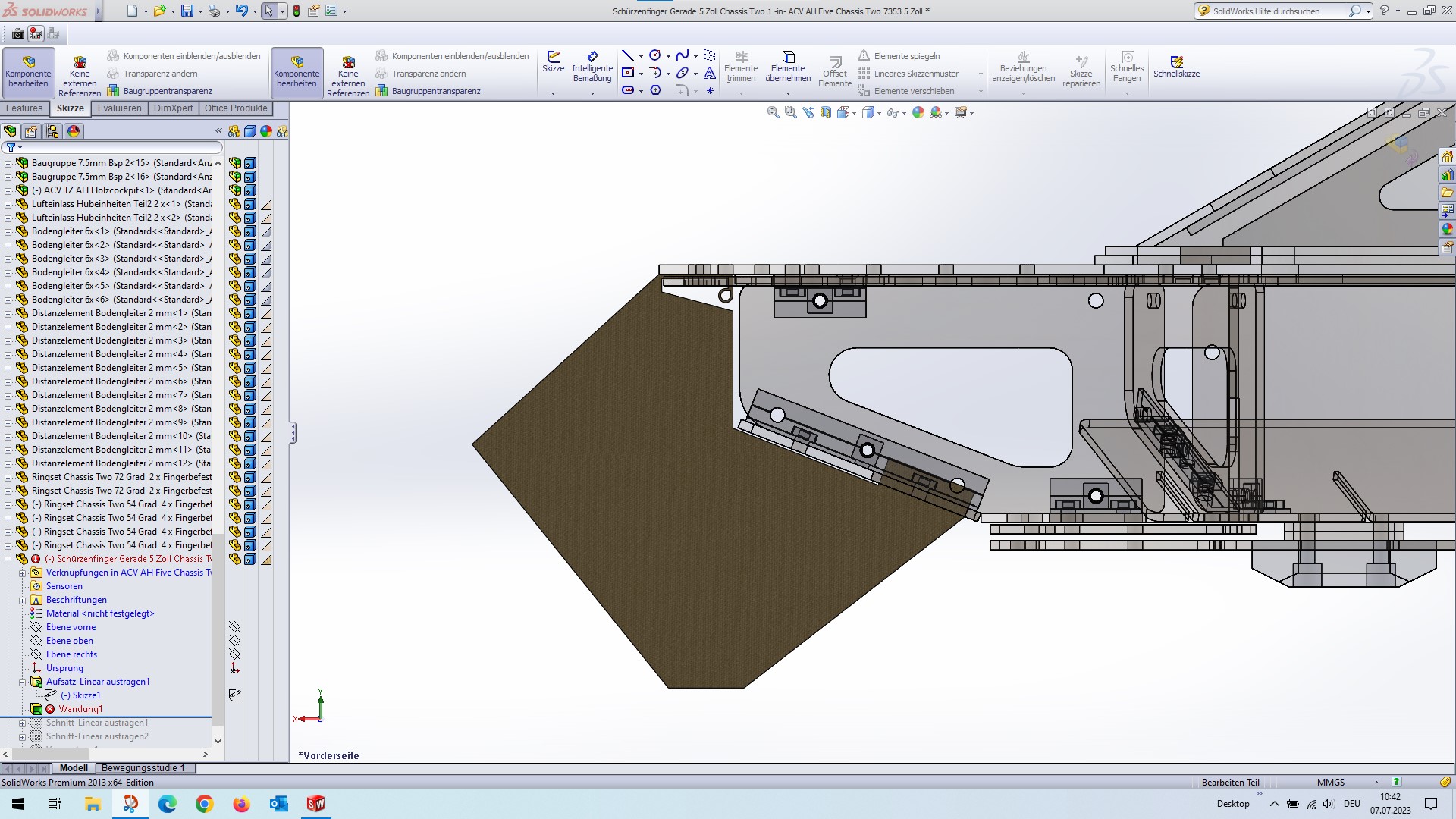Screen dimensions: 1456x819
Task: Toggle visibility of Bodengleiter 6x<1>
Action: (x=235, y=231)
